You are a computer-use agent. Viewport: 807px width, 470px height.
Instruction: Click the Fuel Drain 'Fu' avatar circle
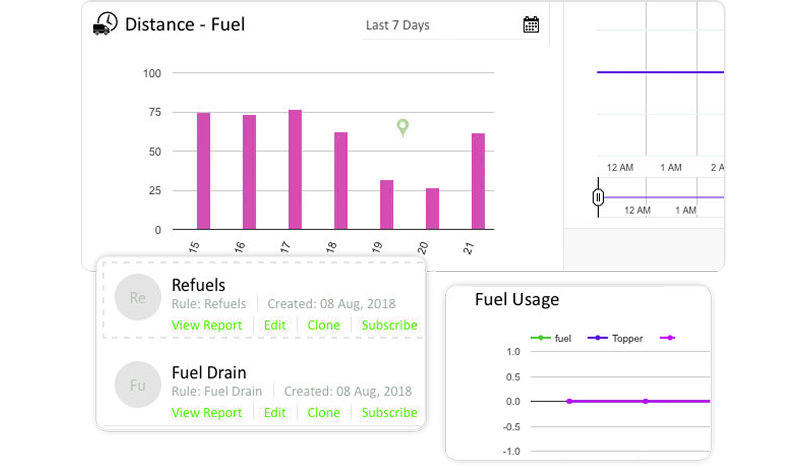click(135, 385)
